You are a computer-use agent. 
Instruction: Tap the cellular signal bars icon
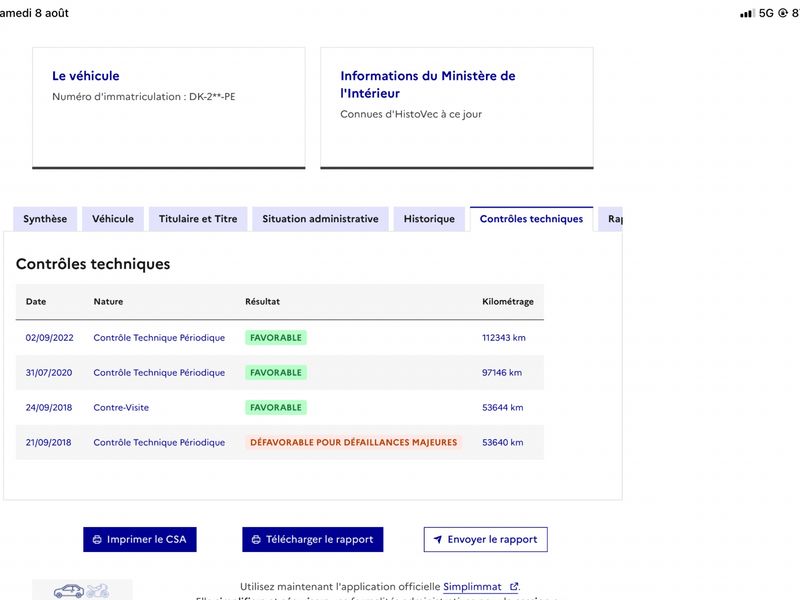[747, 13]
